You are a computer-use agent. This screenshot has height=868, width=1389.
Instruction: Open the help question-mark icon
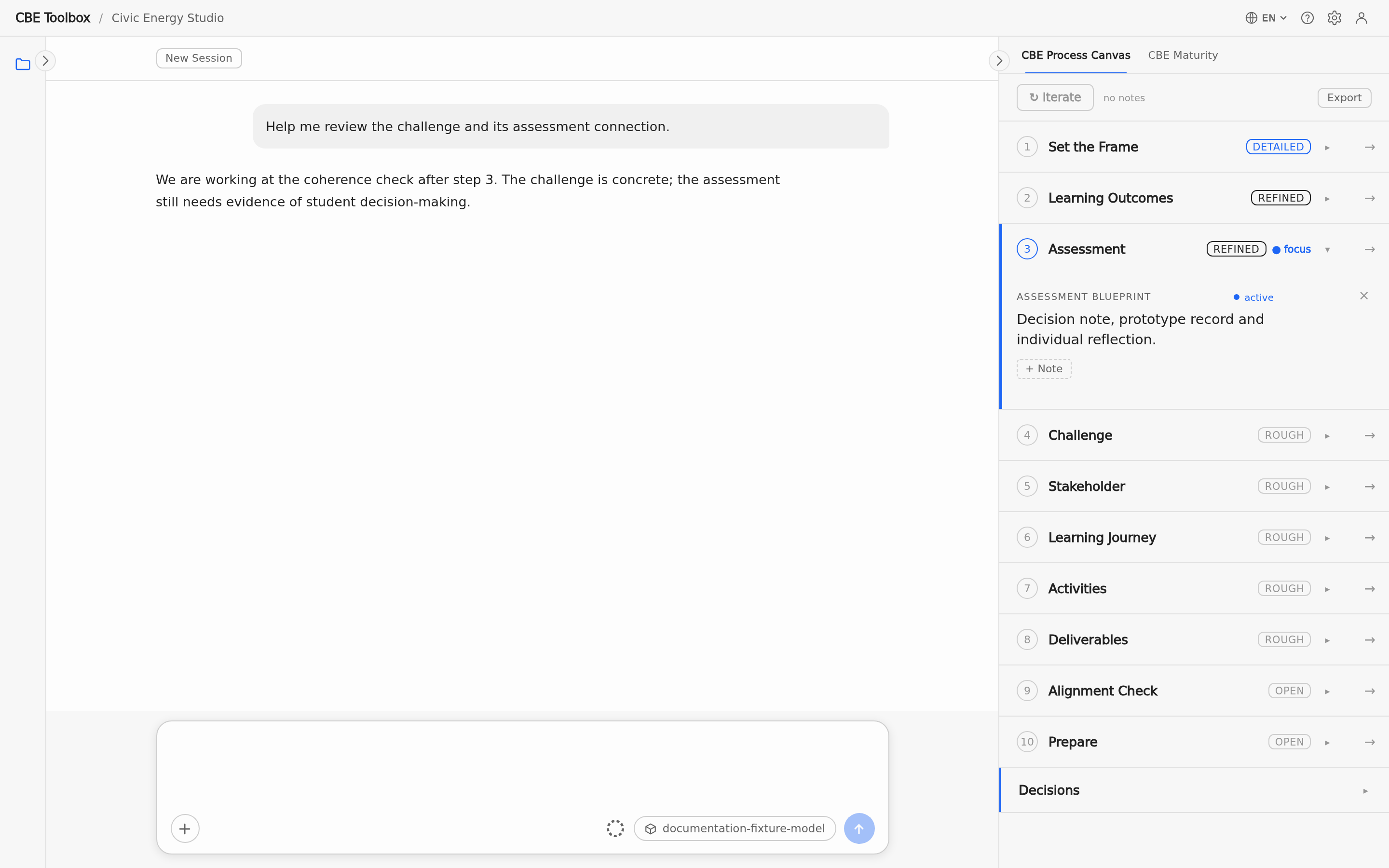click(x=1307, y=18)
